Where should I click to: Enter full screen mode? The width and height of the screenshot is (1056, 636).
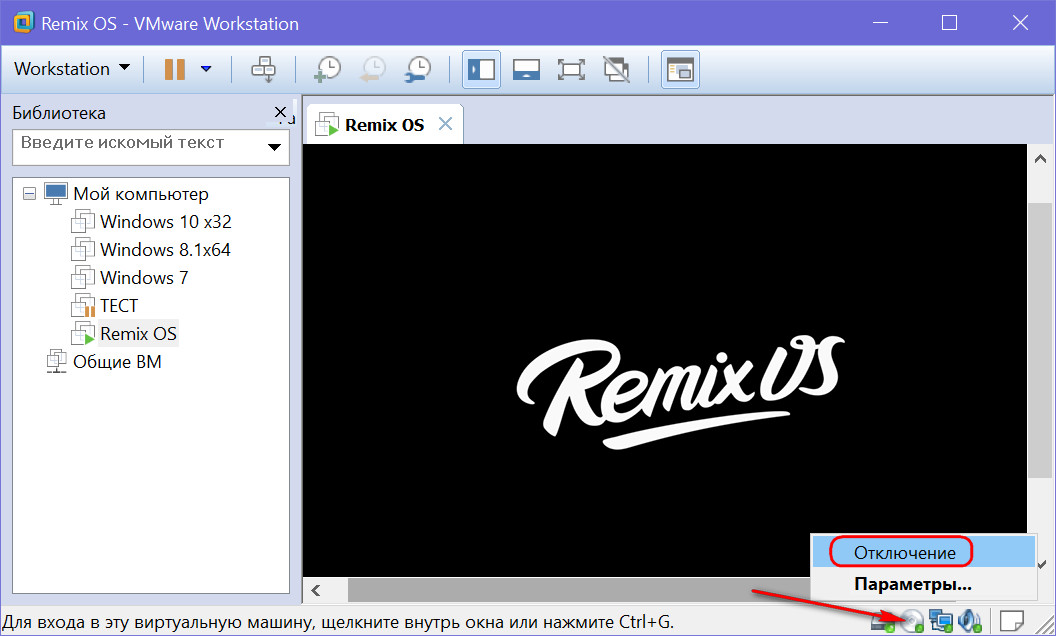point(571,69)
